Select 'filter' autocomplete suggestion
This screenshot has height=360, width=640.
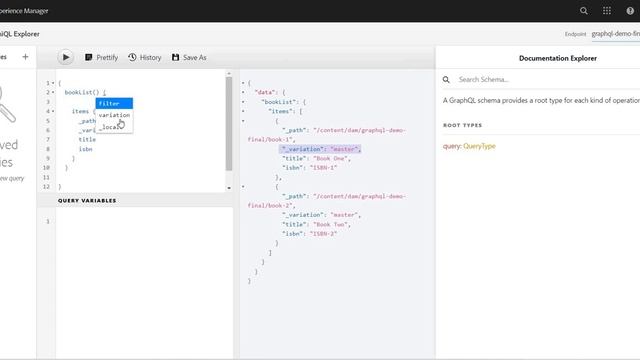[x=114, y=103]
